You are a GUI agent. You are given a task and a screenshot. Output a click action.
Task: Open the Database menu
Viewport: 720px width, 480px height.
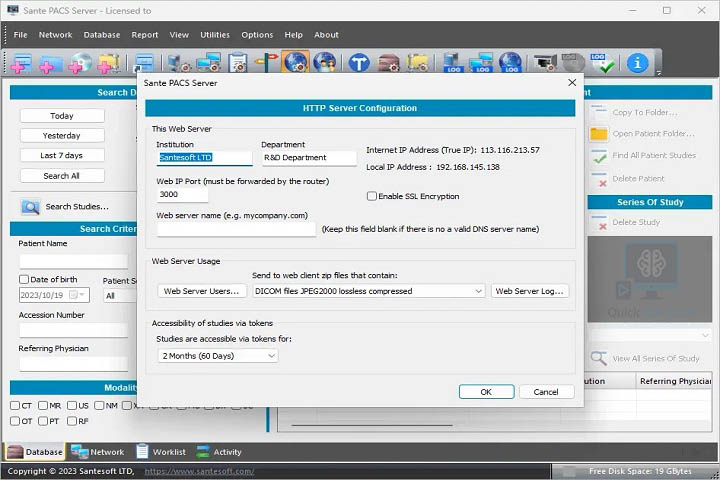point(101,35)
